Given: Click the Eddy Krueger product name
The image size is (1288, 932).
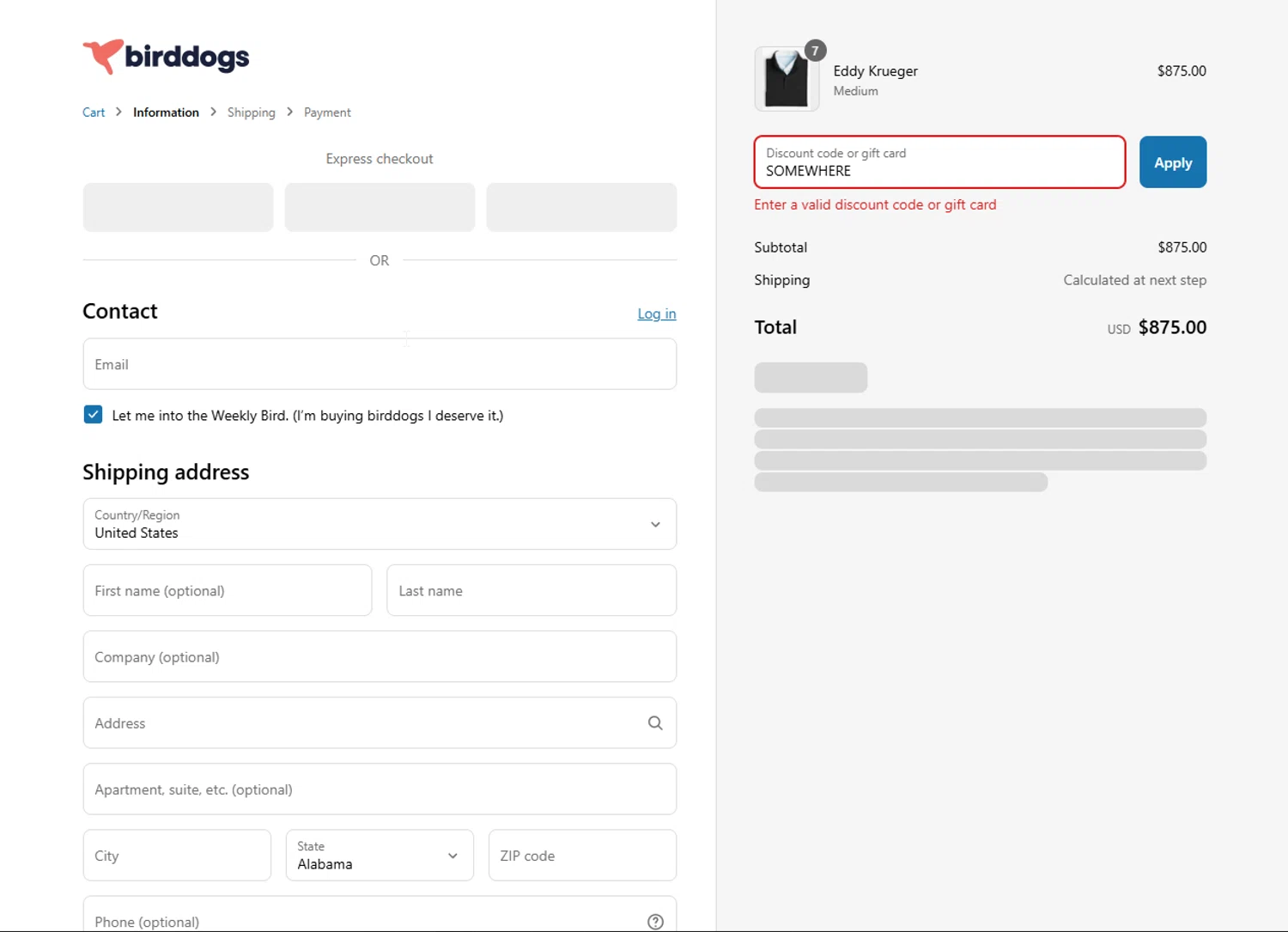Looking at the screenshot, I should pyautogui.click(x=876, y=71).
